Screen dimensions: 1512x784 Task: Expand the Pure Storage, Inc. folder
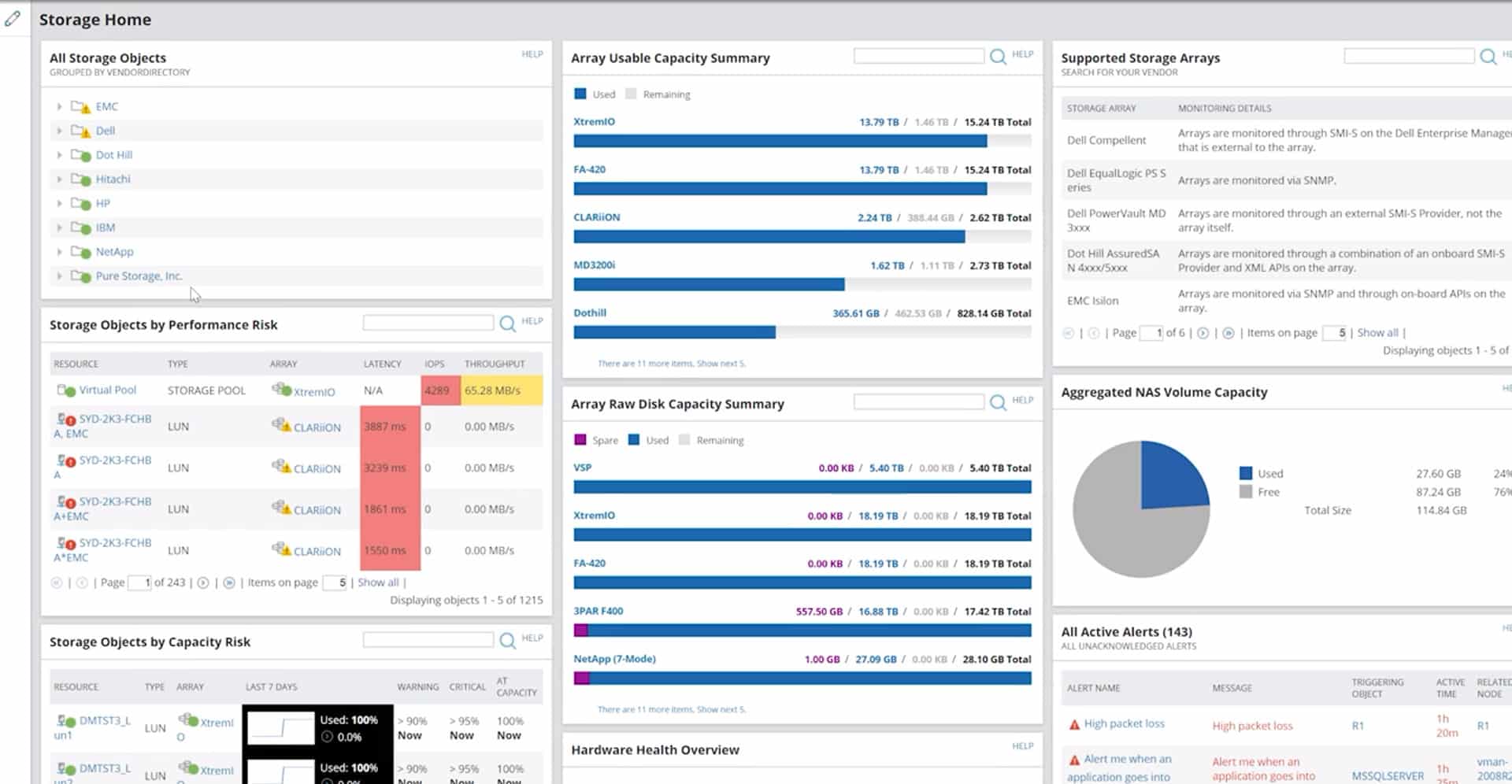point(59,276)
